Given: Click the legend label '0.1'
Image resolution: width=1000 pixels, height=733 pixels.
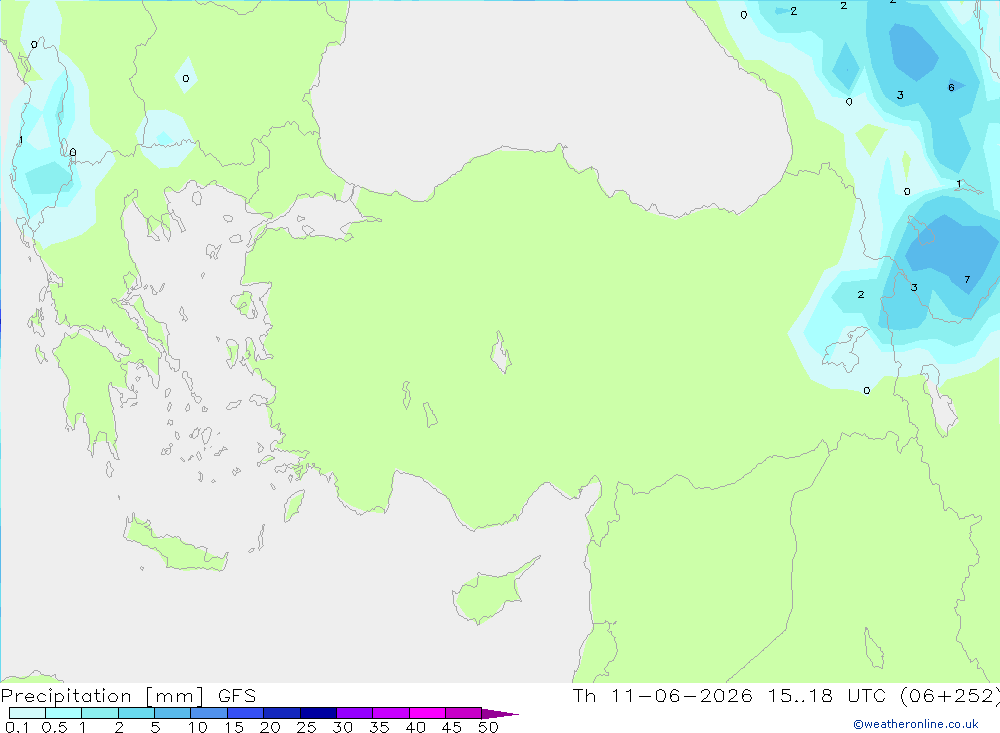Looking at the screenshot, I should point(17,727).
